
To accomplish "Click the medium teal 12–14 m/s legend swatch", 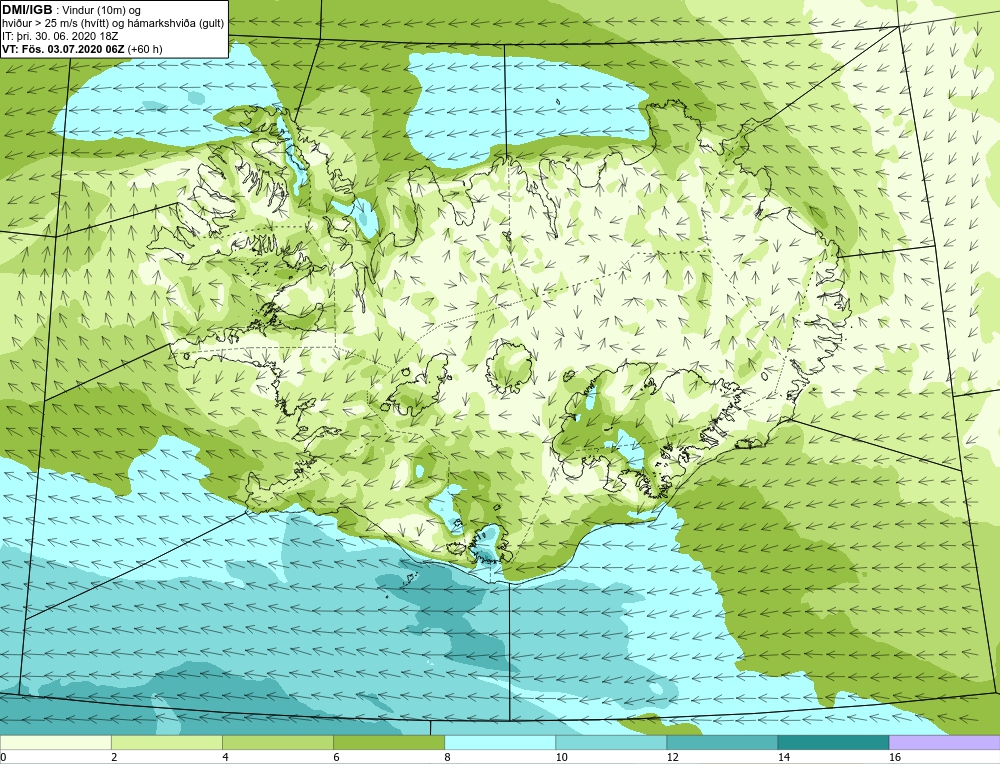I will [721, 742].
